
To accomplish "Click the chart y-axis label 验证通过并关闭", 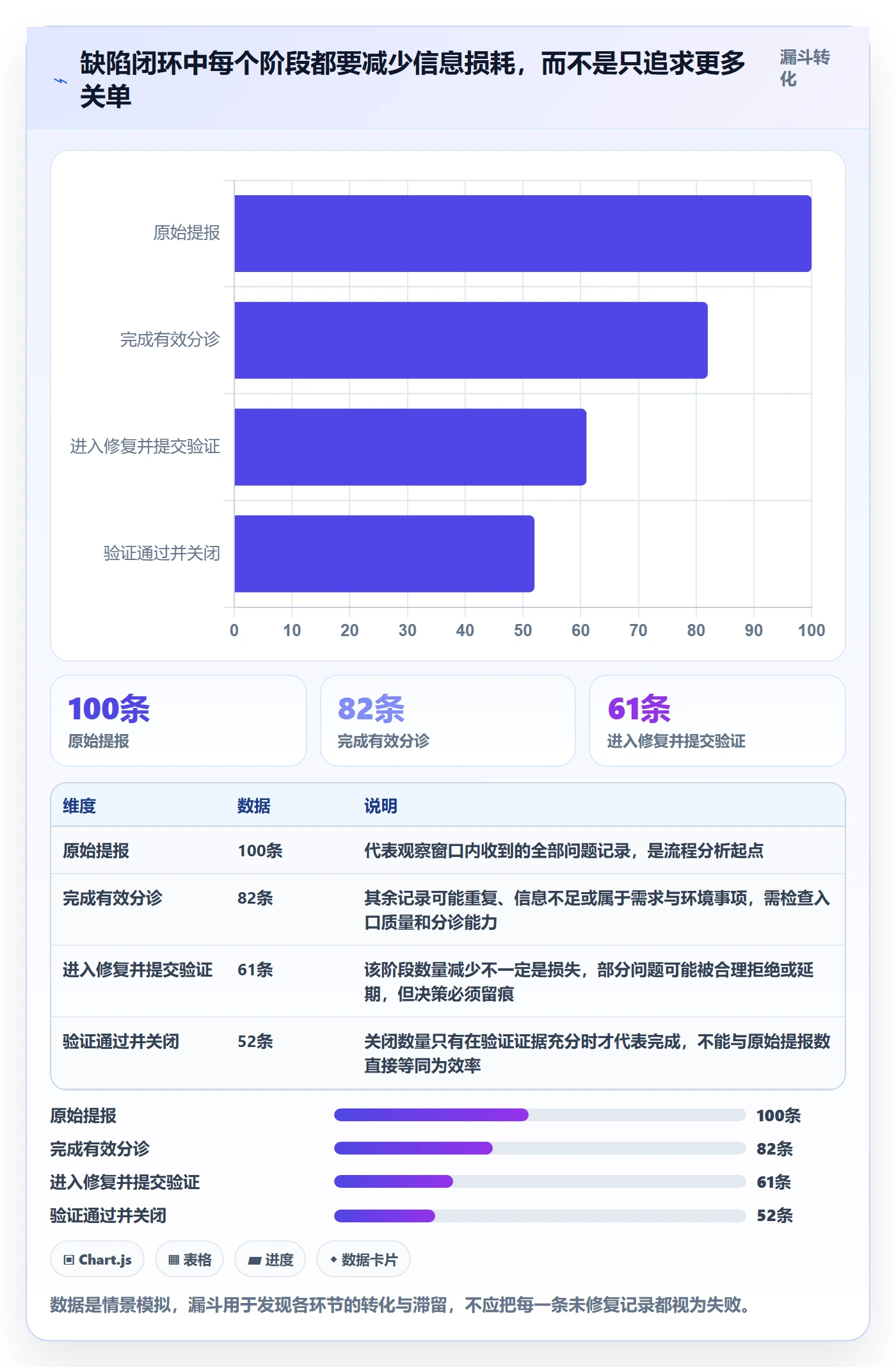I will [x=162, y=554].
